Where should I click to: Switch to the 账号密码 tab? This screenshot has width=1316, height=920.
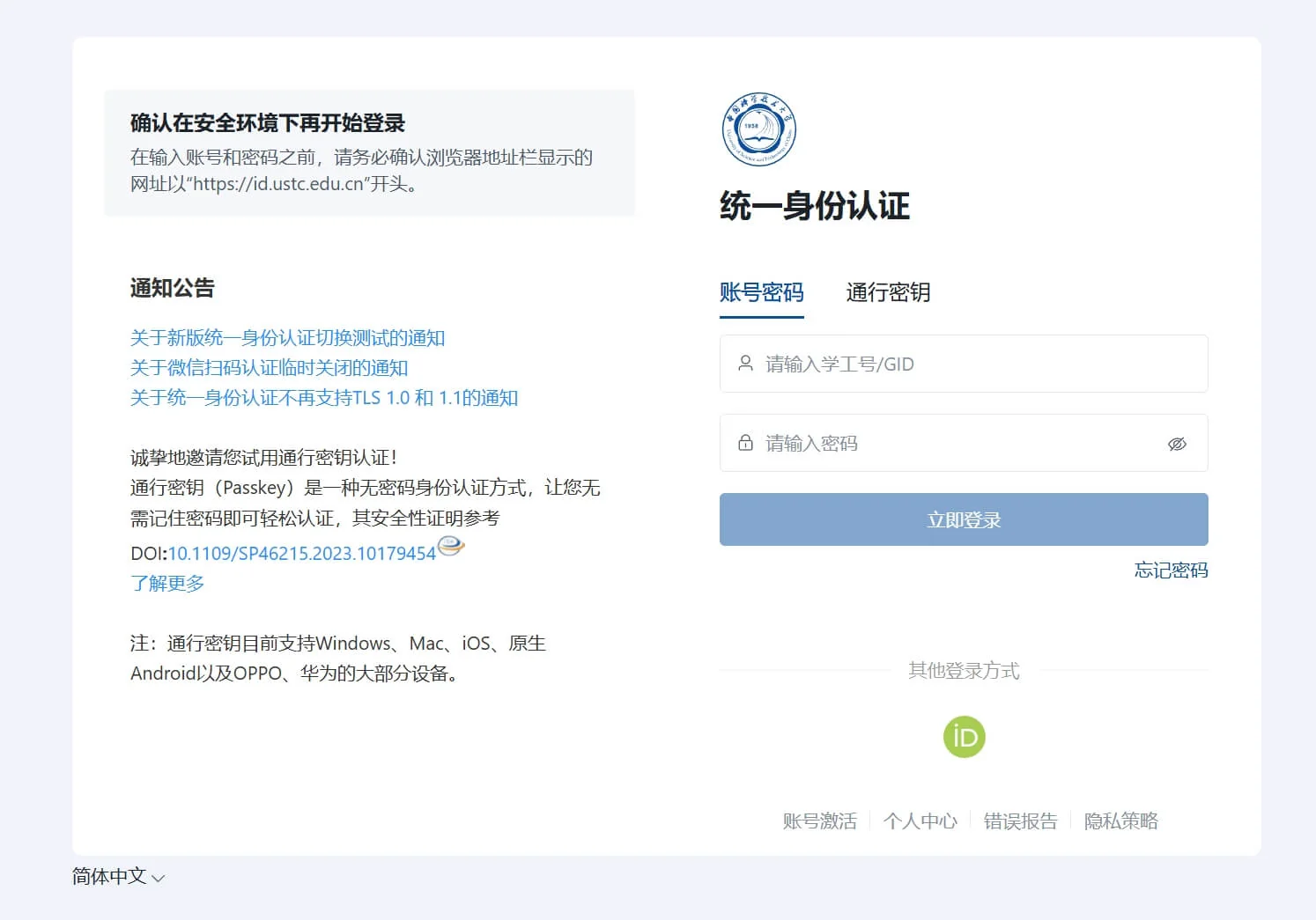[761, 292]
